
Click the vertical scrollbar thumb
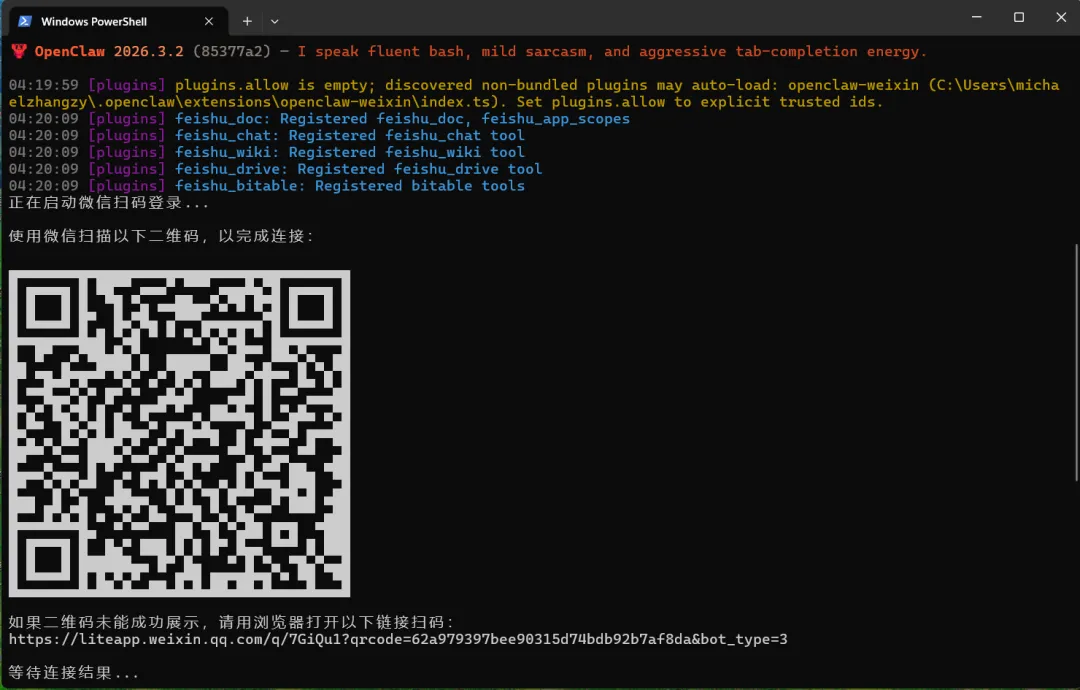(x=1076, y=362)
